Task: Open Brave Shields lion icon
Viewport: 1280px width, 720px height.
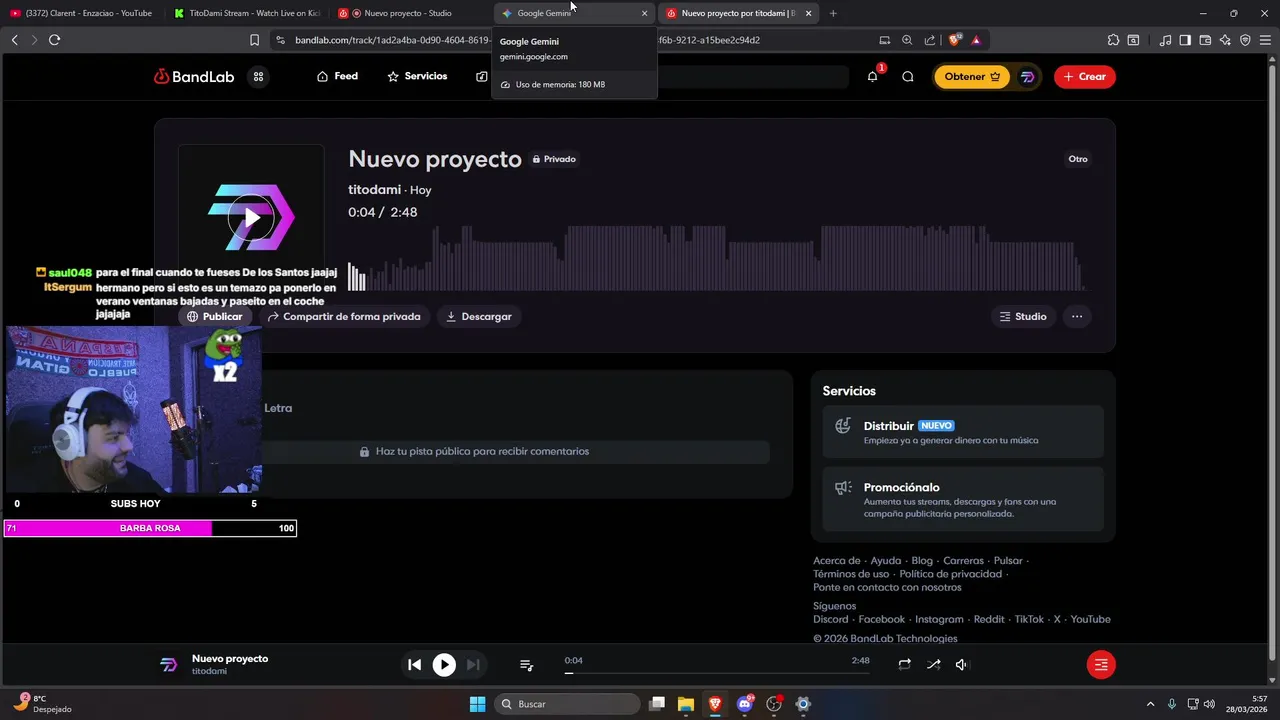Action: [954, 40]
